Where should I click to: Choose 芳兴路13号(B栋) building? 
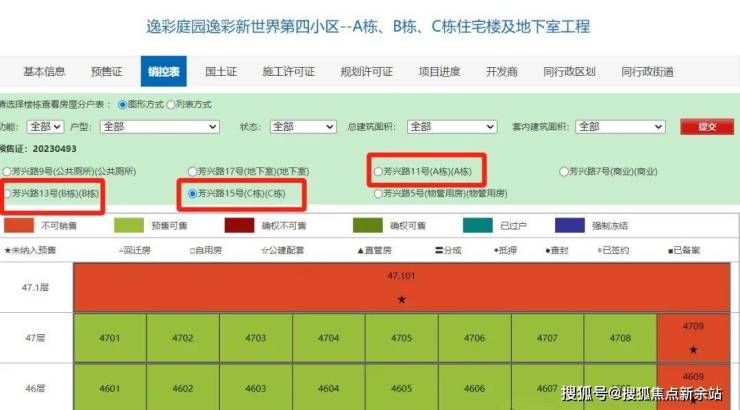(7, 193)
